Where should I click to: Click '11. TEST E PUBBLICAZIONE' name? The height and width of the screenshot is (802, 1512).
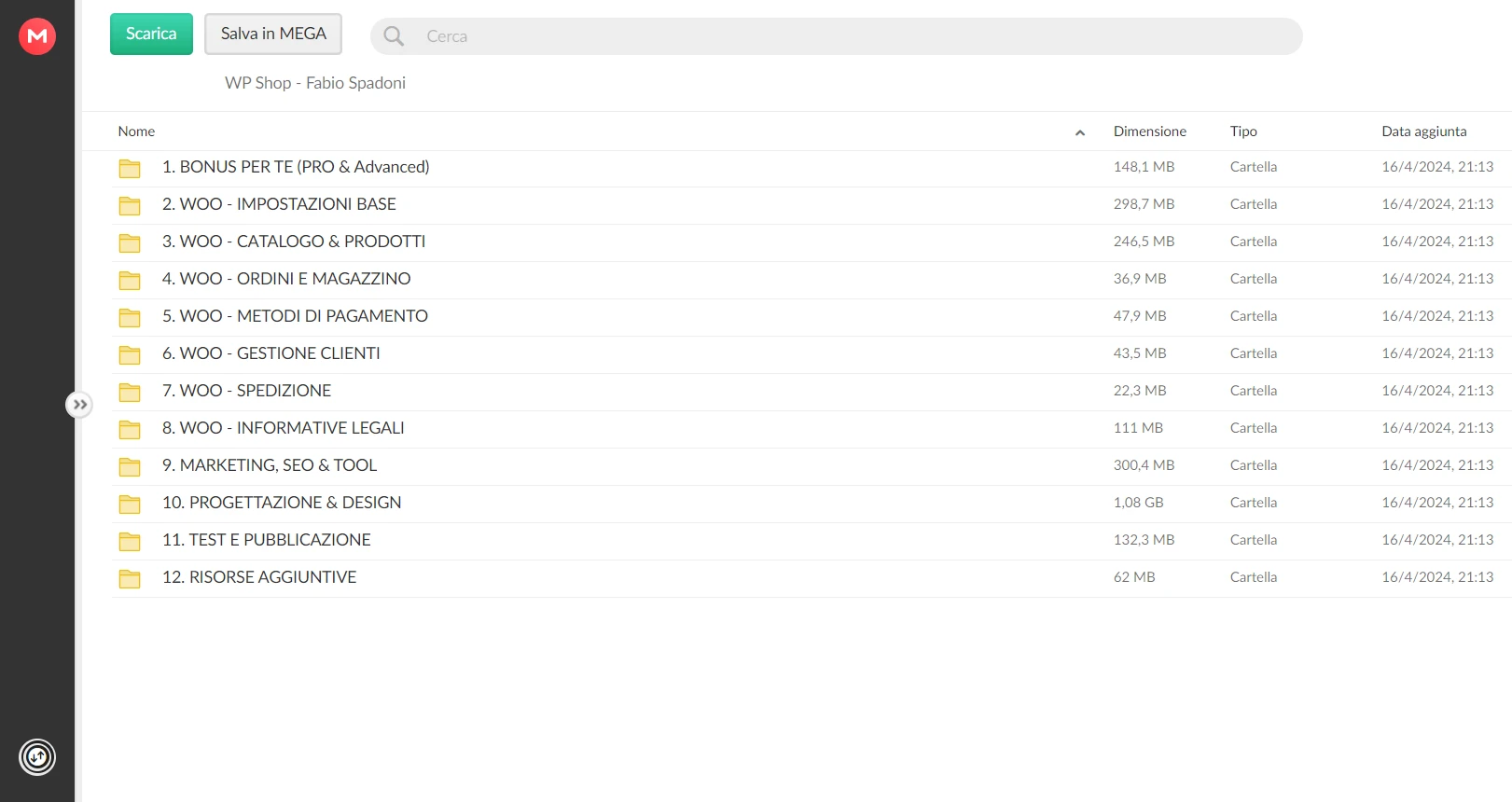267,540
